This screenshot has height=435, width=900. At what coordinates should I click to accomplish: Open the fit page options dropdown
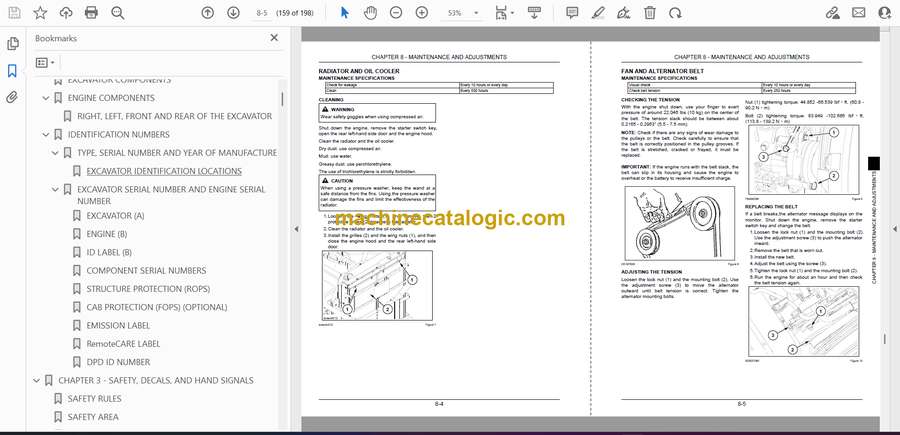coord(504,13)
